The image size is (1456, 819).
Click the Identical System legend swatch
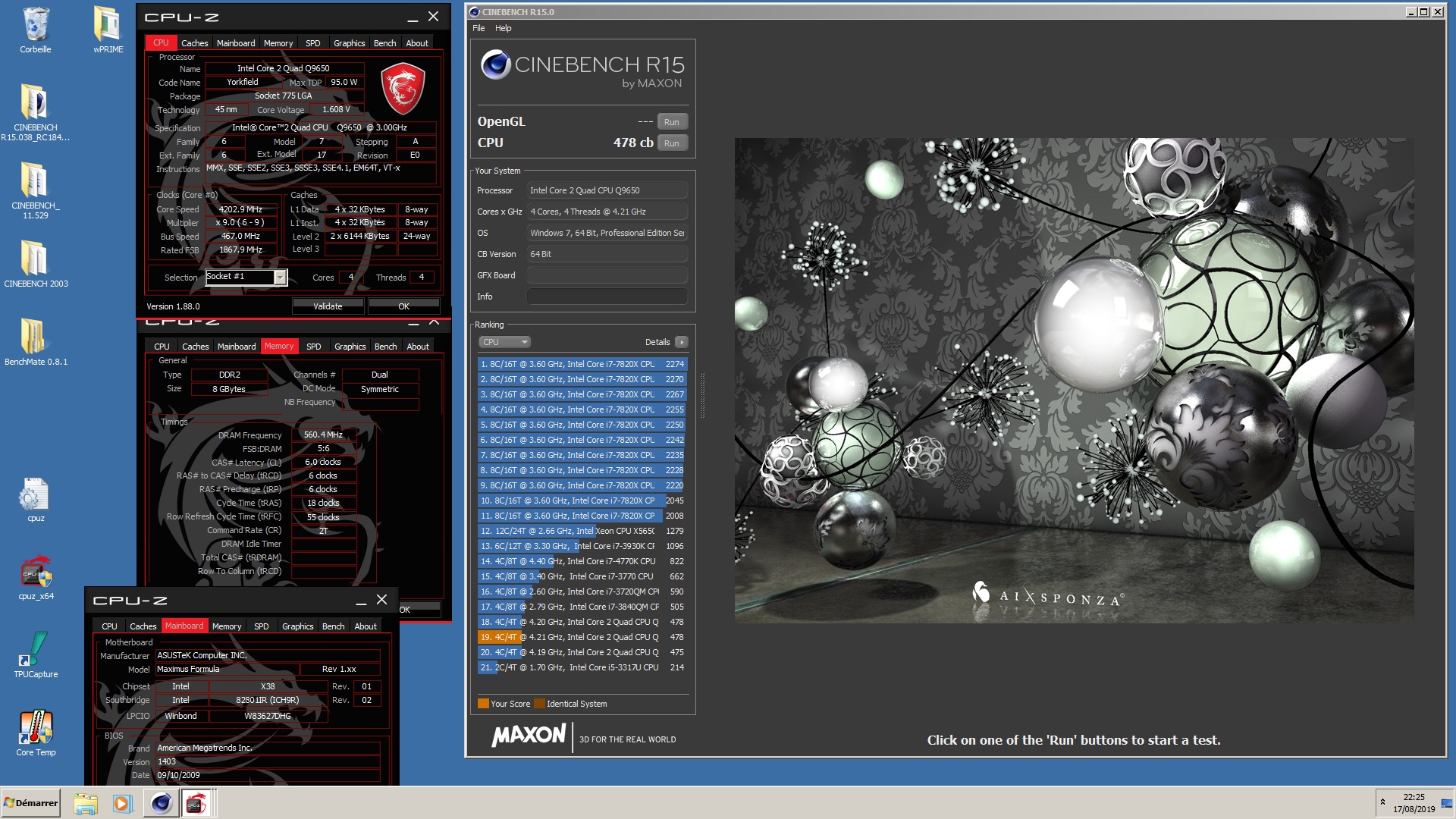tap(539, 704)
